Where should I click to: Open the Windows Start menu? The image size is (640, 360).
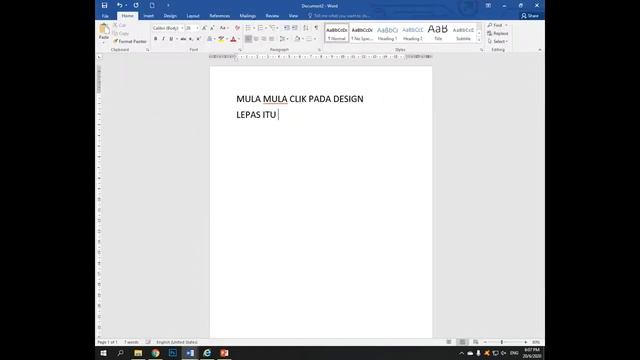coord(104,353)
